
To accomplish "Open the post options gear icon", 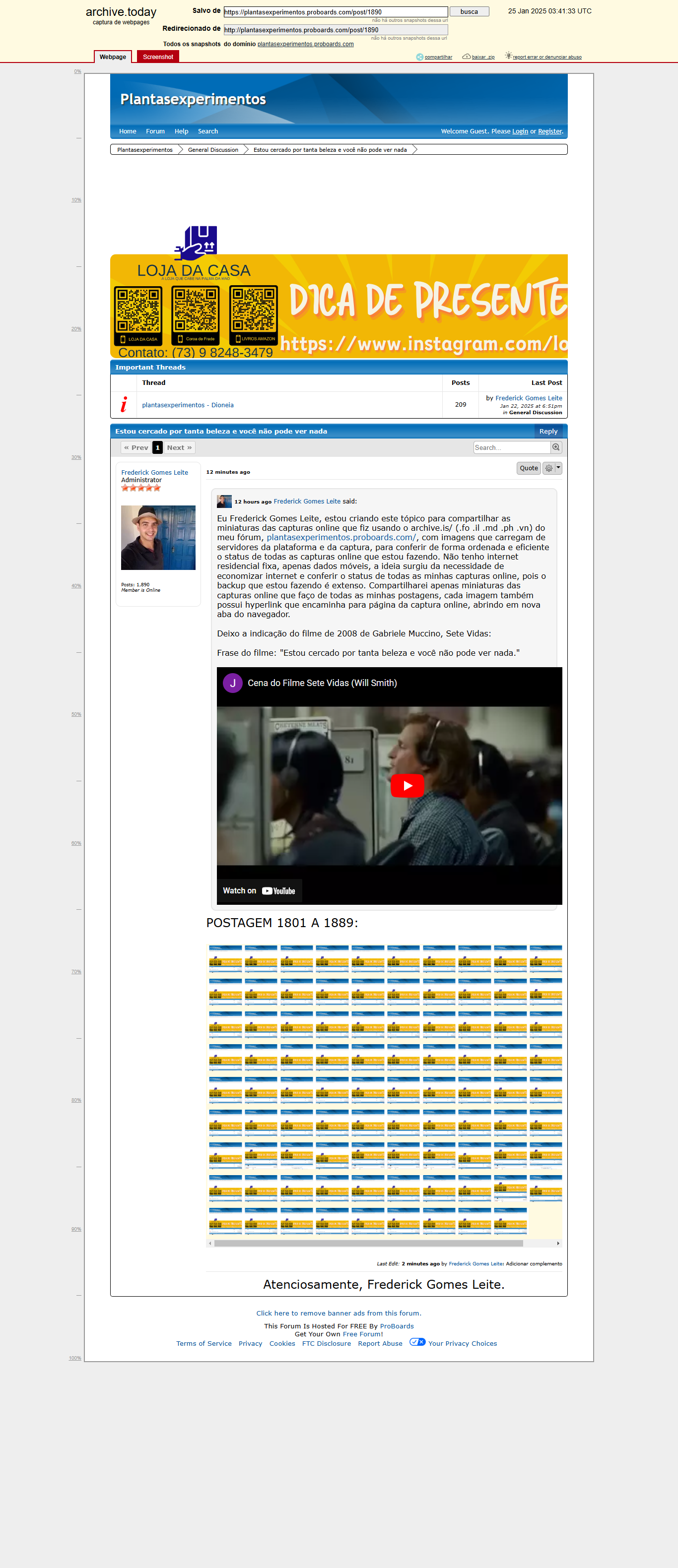I will [548, 468].
